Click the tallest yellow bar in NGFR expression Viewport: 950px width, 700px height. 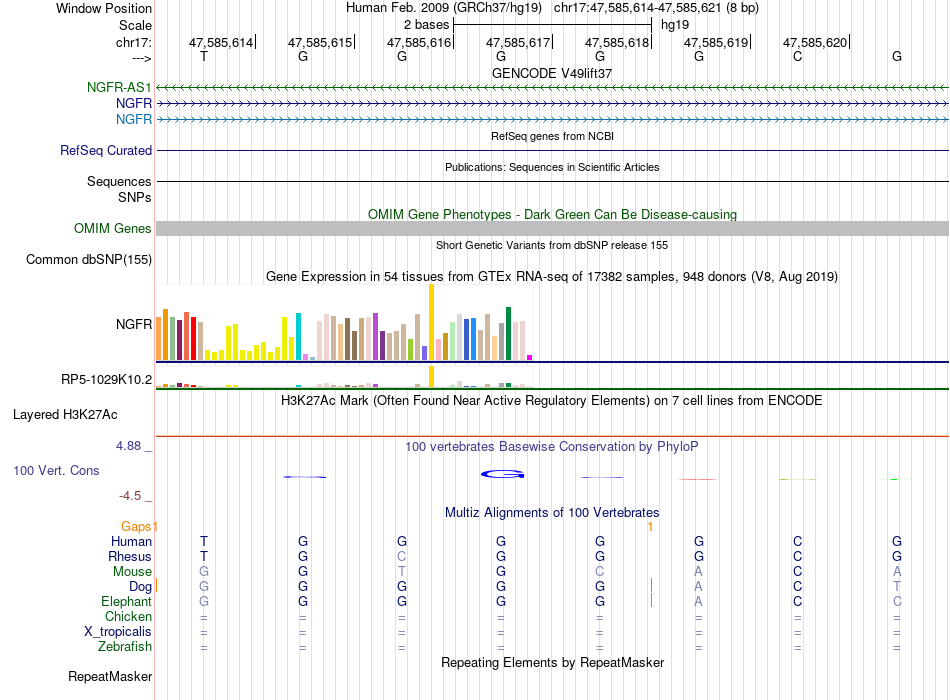click(431, 322)
